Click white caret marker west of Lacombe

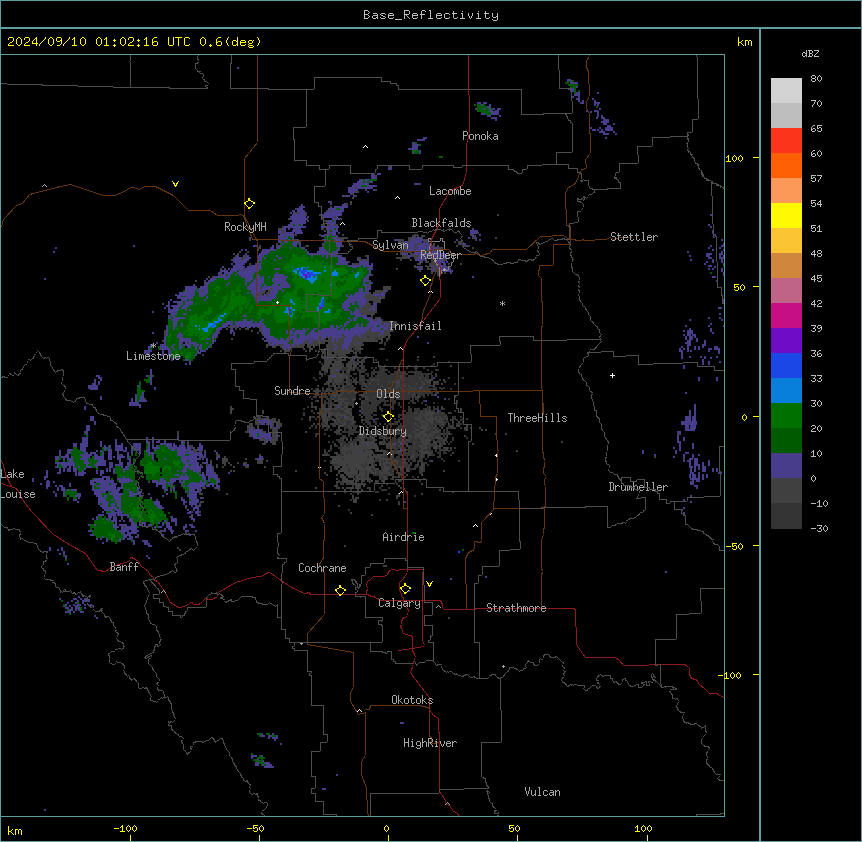point(397,197)
